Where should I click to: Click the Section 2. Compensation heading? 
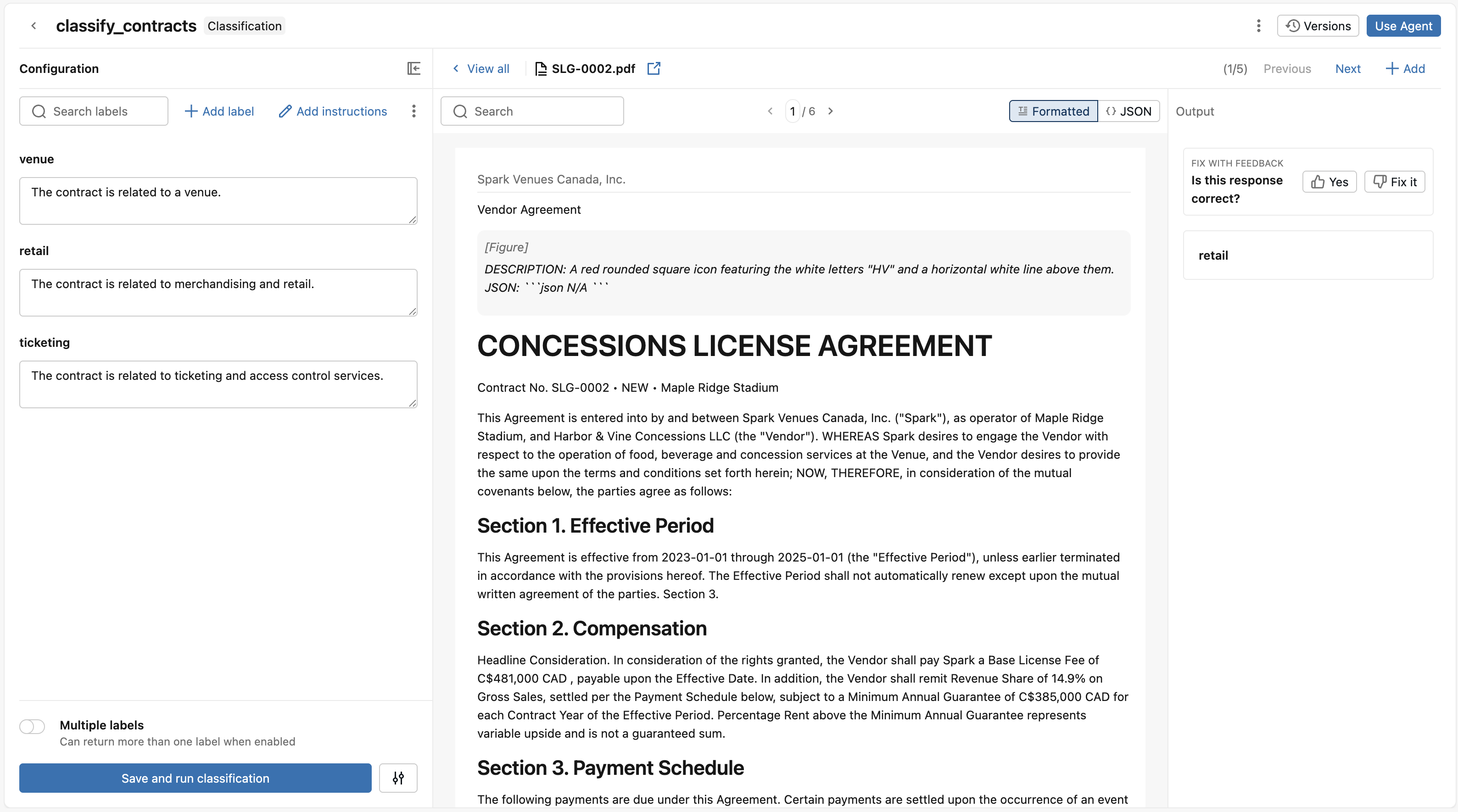coord(592,628)
